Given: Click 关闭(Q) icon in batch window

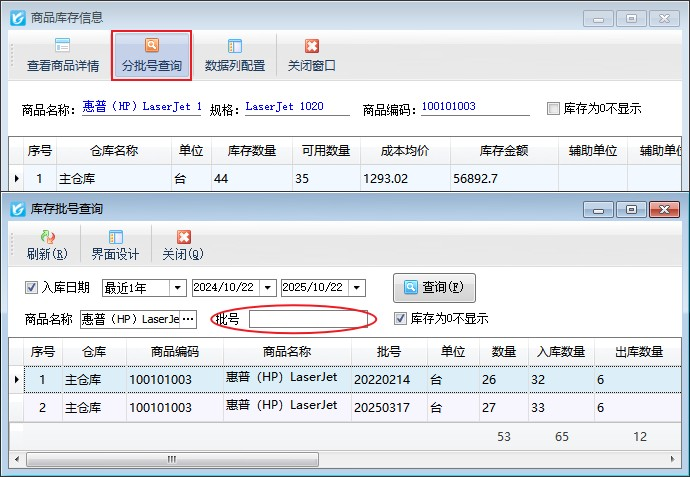Looking at the screenshot, I should (183, 238).
